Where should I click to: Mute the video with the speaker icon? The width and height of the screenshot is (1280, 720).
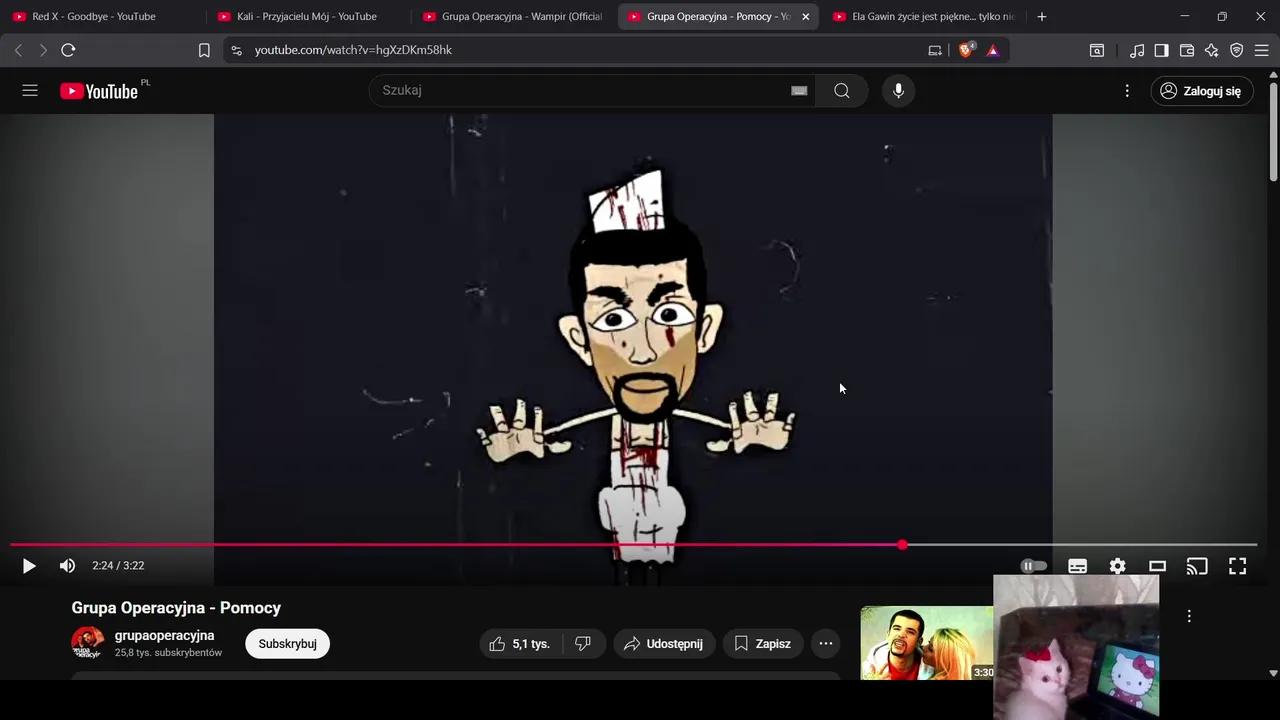67,566
